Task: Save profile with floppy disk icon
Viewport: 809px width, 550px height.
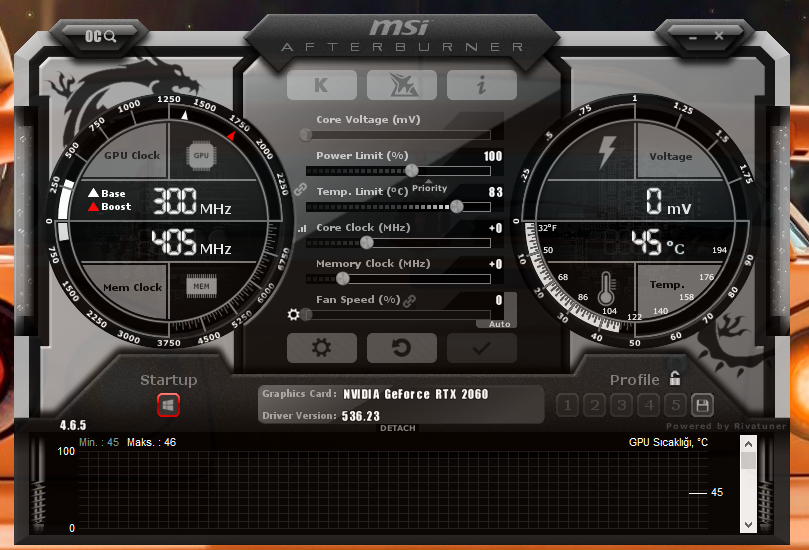Action: (x=702, y=406)
